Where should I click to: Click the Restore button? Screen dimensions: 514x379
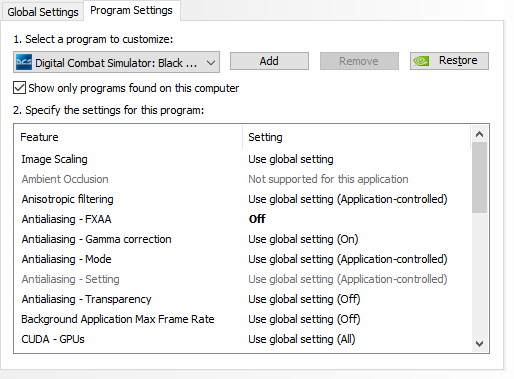tap(449, 61)
